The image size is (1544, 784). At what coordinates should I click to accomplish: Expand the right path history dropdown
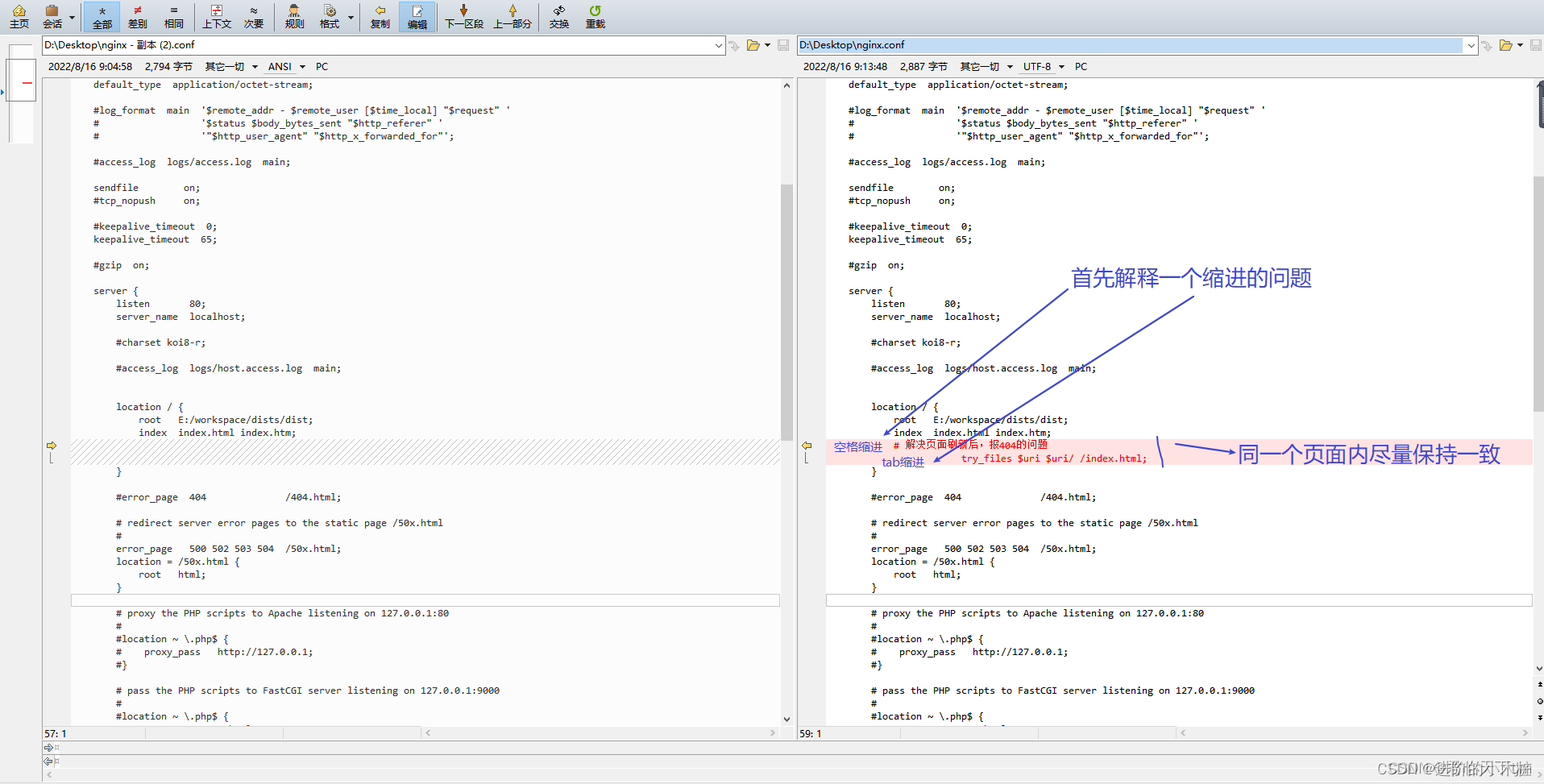coord(1471,45)
